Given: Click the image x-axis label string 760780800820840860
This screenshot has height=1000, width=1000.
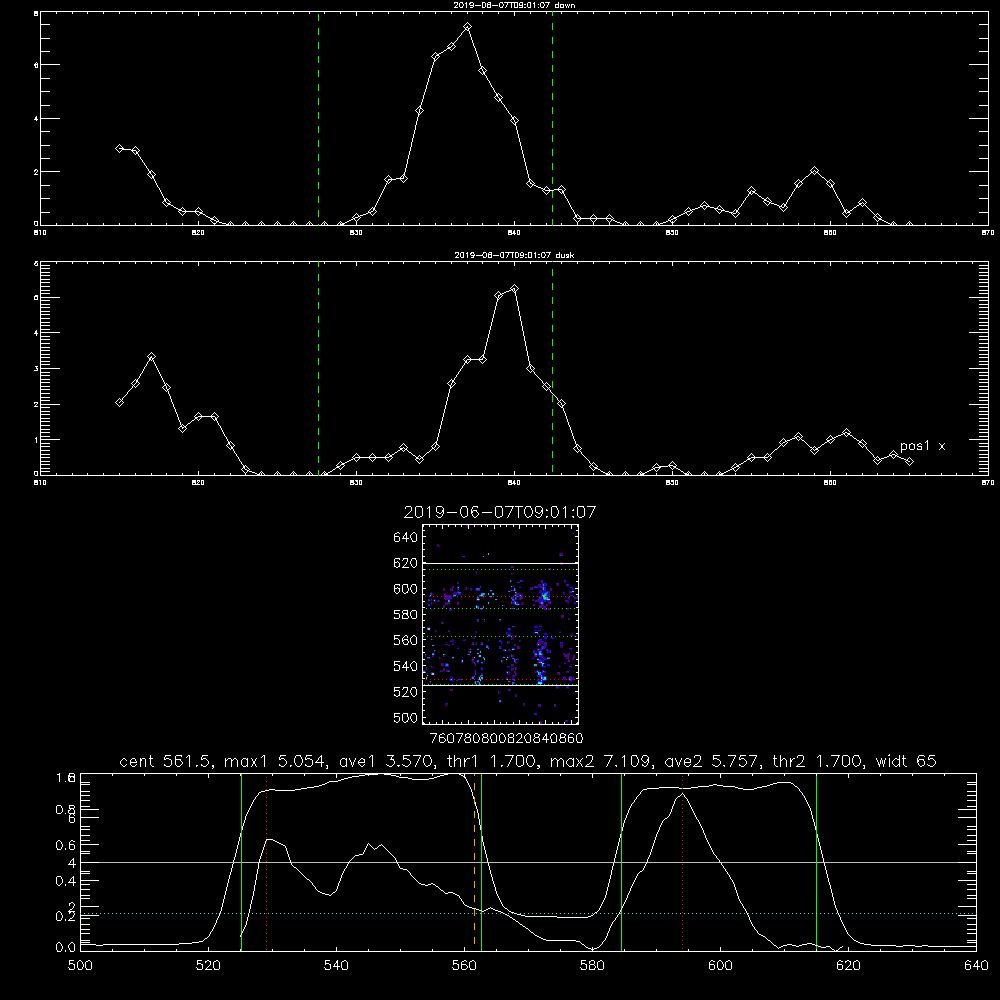Looking at the screenshot, I should pyautogui.click(x=507, y=738).
